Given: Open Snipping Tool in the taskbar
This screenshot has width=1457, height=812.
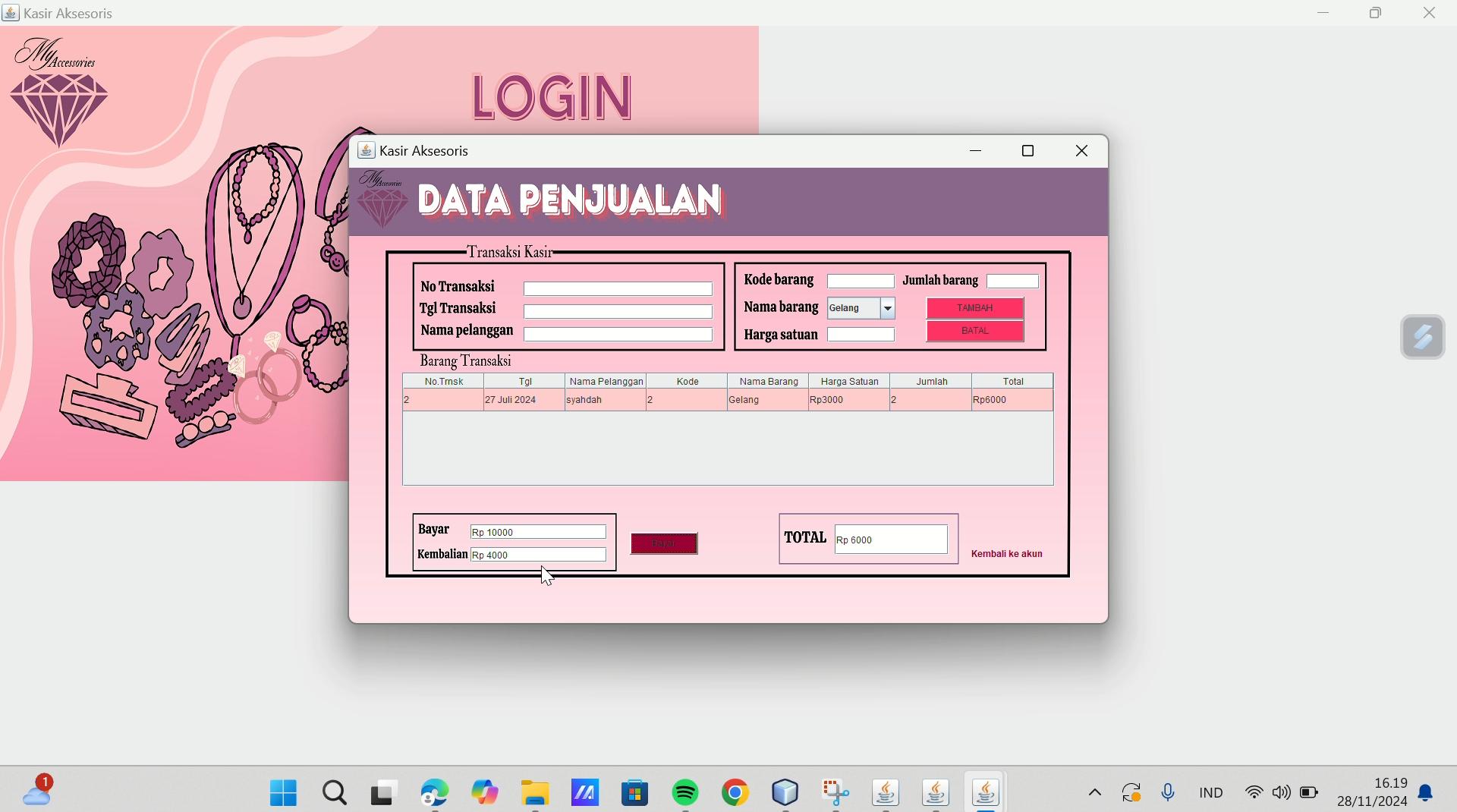Looking at the screenshot, I should (835, 793).
